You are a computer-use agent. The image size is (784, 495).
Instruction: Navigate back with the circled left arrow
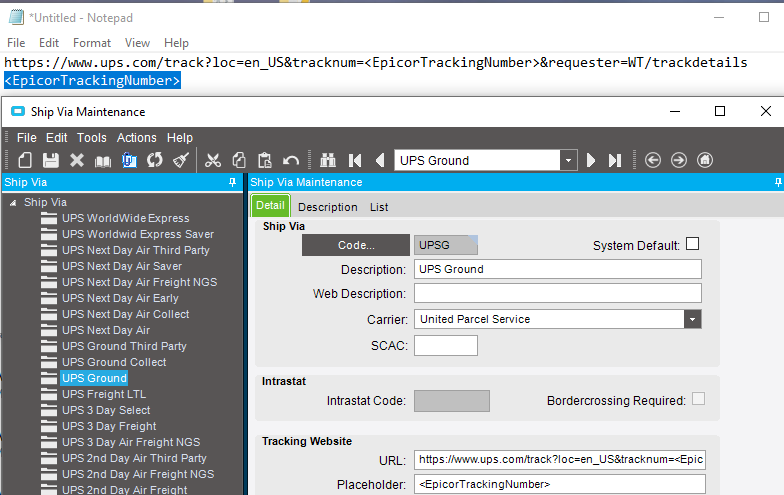(x=652, y=160)
